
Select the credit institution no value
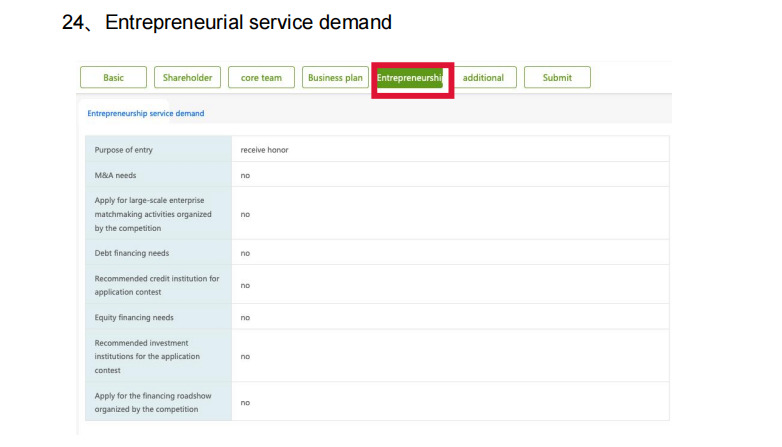pyautogui.click(x=245, y=285)
